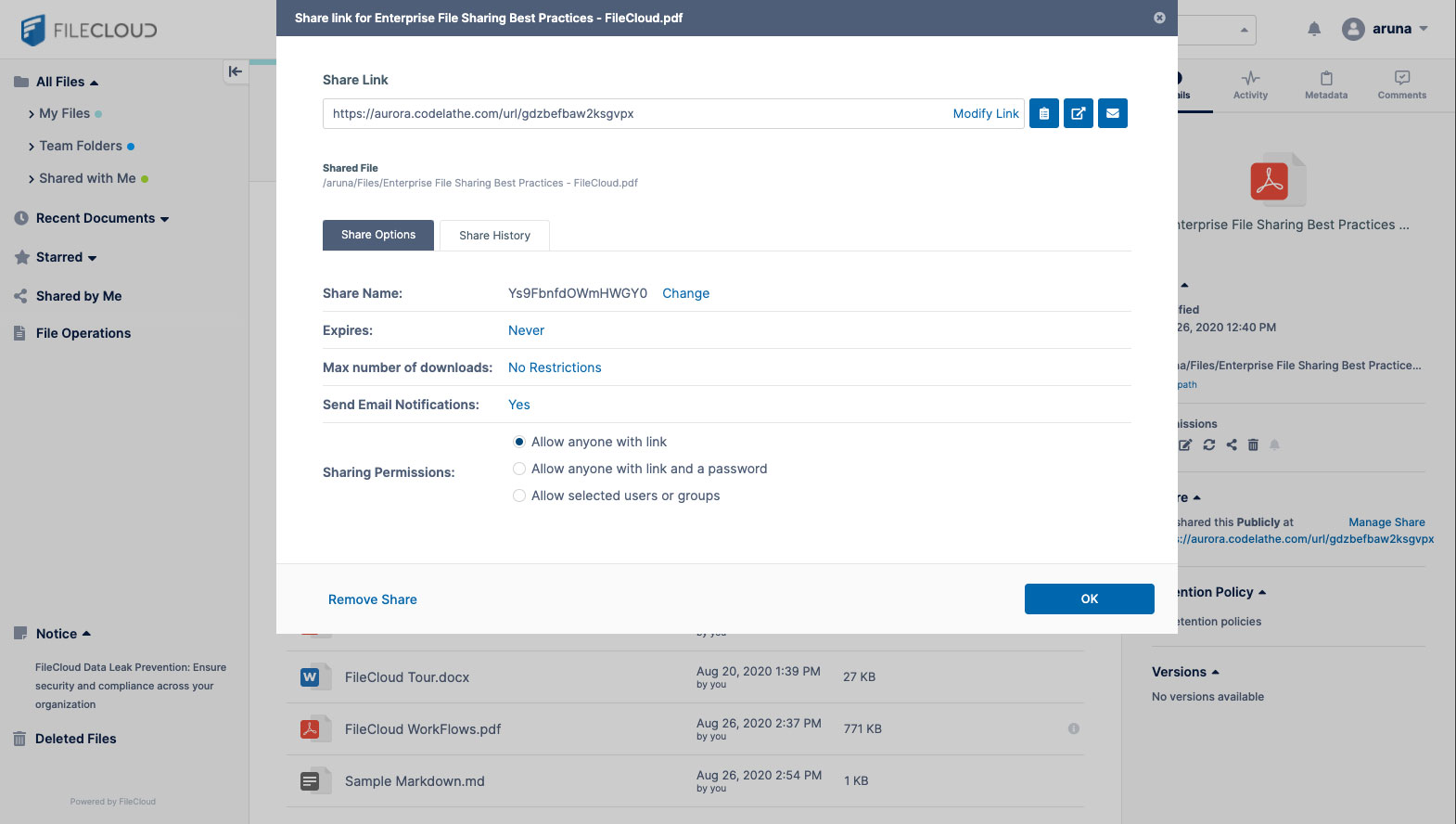Image resolution: width=1456 pixels, height=824 pixels.
Task: Click Modify Link in share URL field
Action: click(986, 113)
